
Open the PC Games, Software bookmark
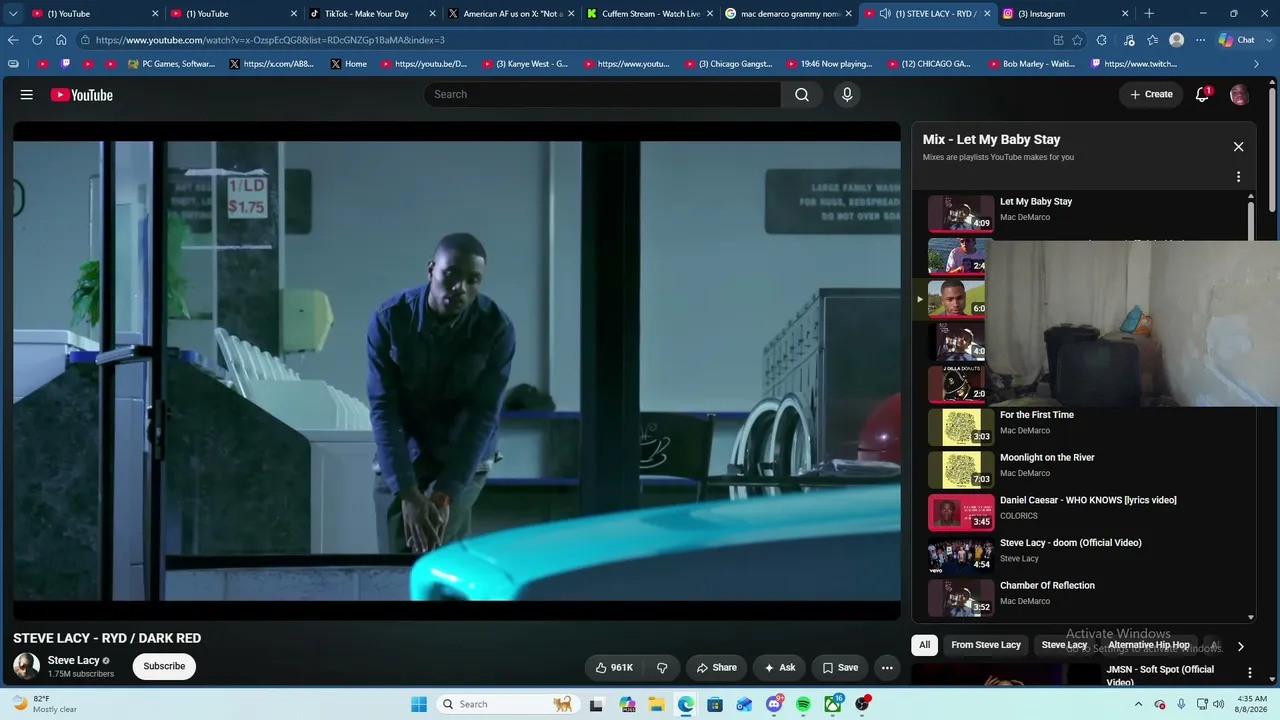coord(171,64)
